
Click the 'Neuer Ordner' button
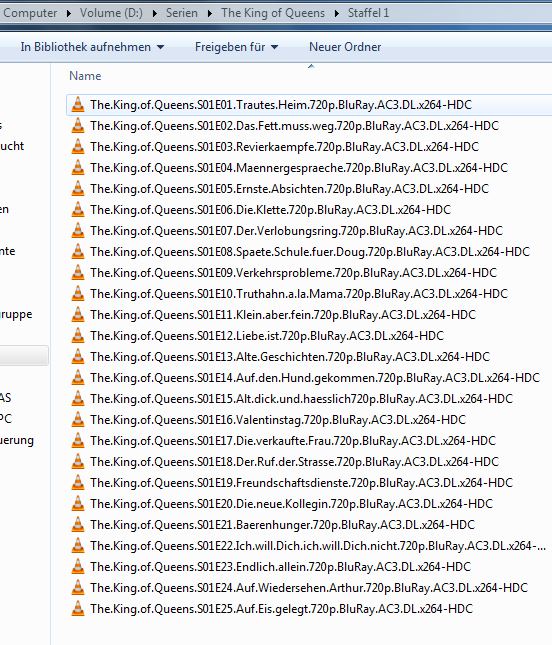pos(345,47)
